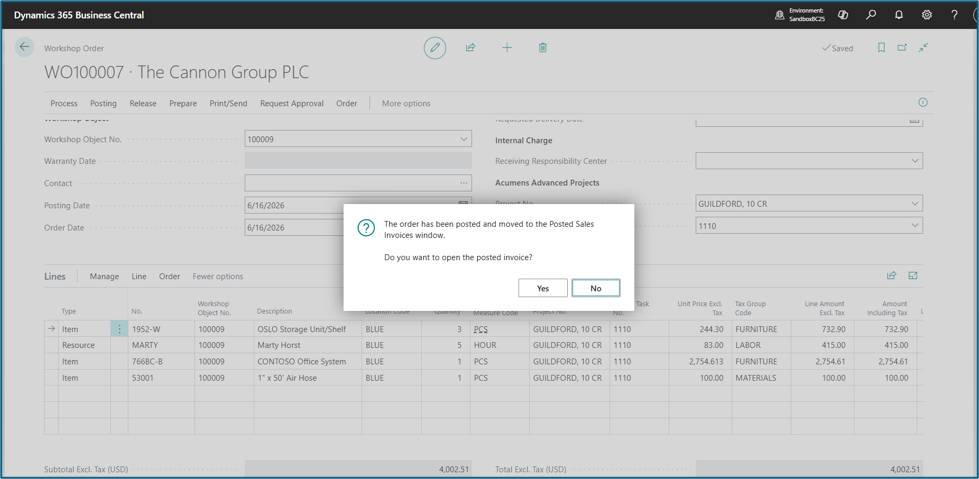Click the share icon in the page header
This screenshot has height=479, width=979.
pos(471,47)
